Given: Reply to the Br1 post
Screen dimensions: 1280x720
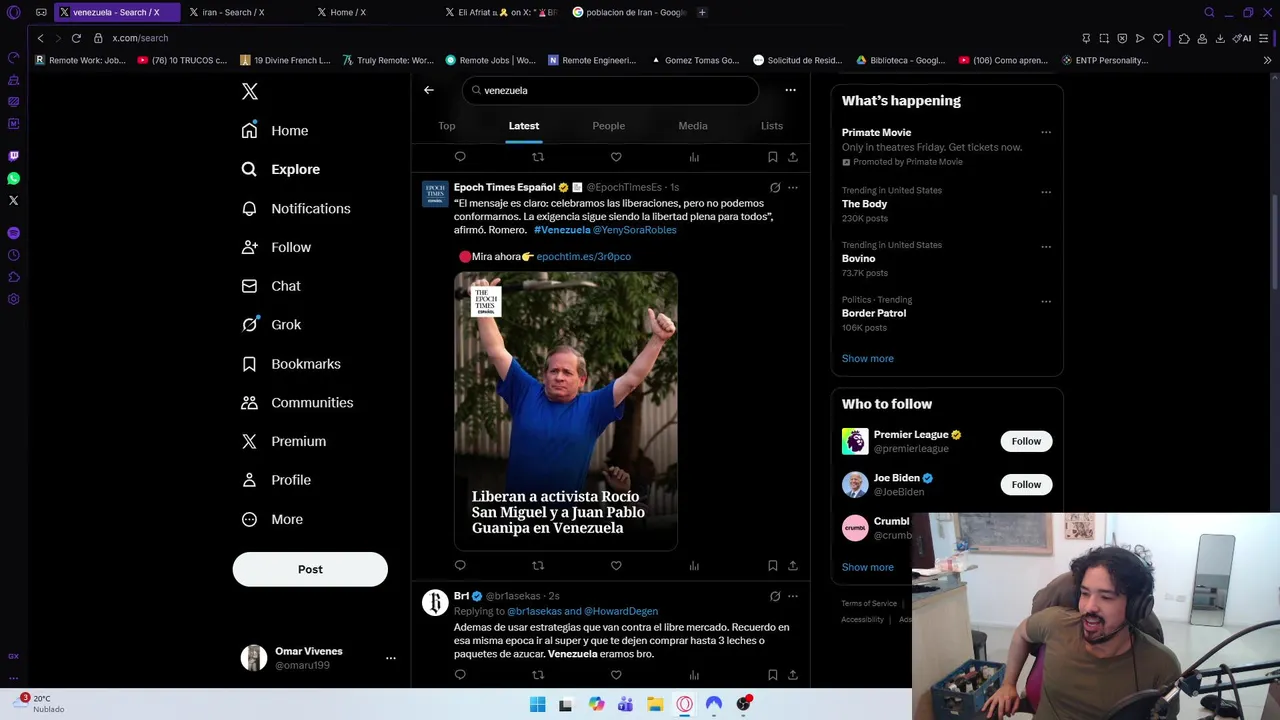Looking at the screenshot, I should pyautogui.click(x=460, y=675).
